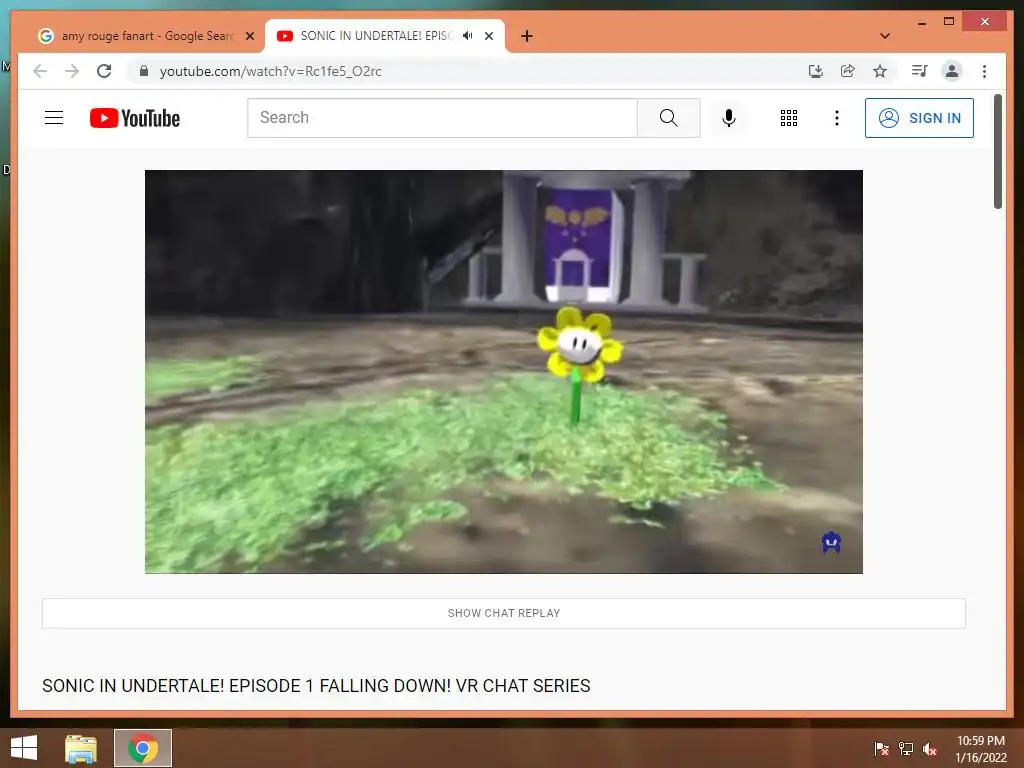Image resolution: width=1024 pixels, height=768 pixels.
Task: Mute the YouTube tab via speaker icon
Action: point(468,36)
